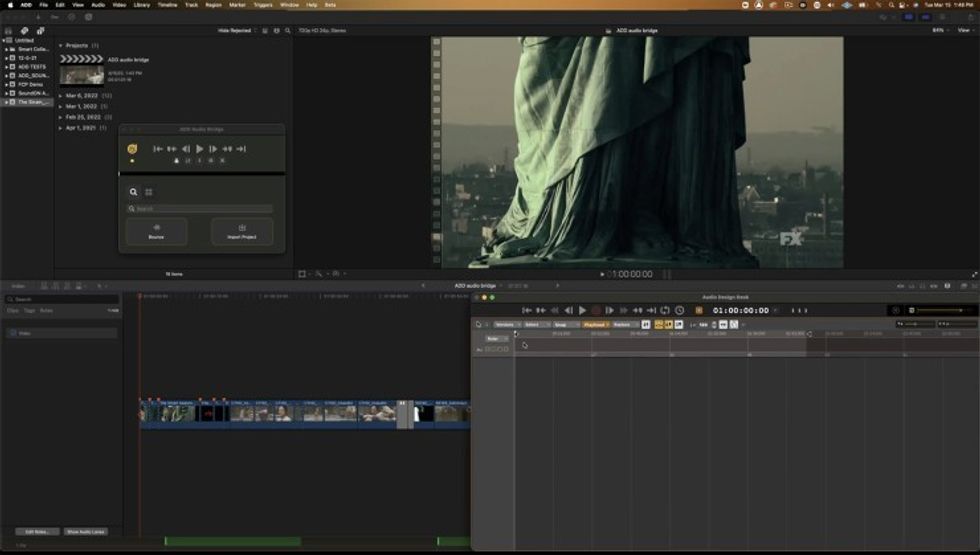Open the Triggers menu

coord(263,4)
